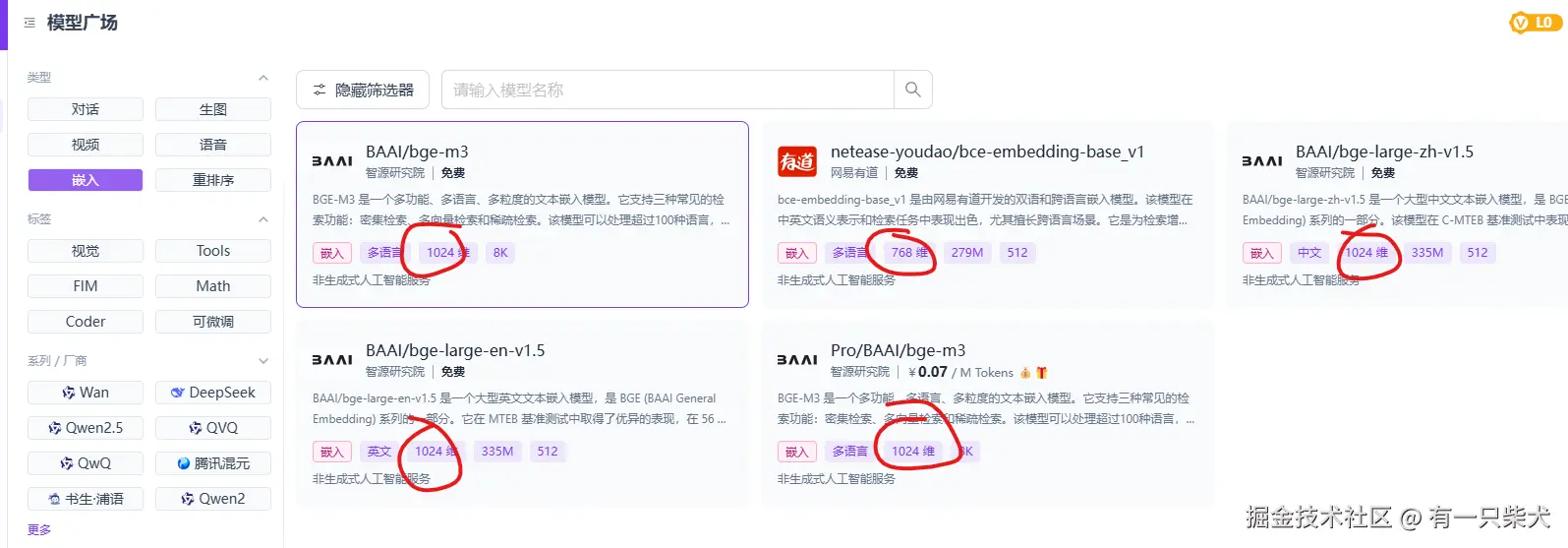
Task: Filter by Wan series
Action: tap(86, 393)
